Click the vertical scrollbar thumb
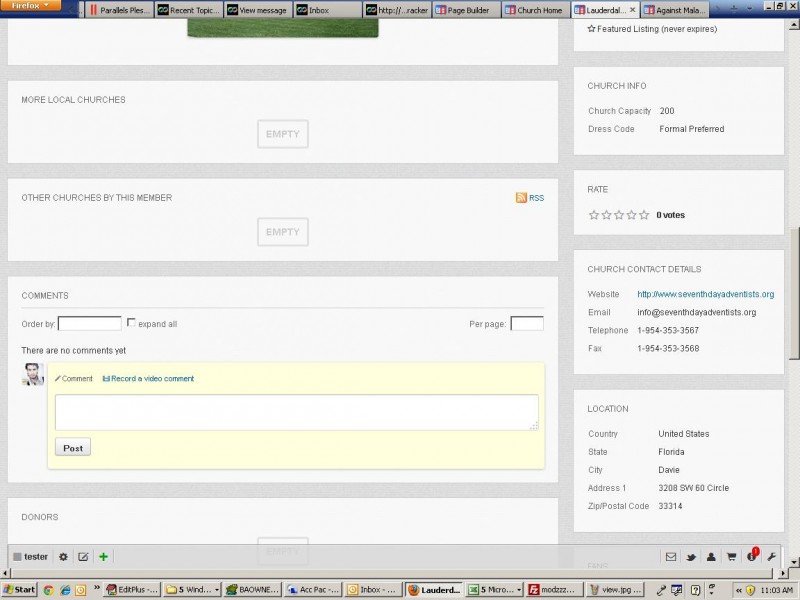Image resolution: width=800 pixels, height=600 pixels. 794,292
